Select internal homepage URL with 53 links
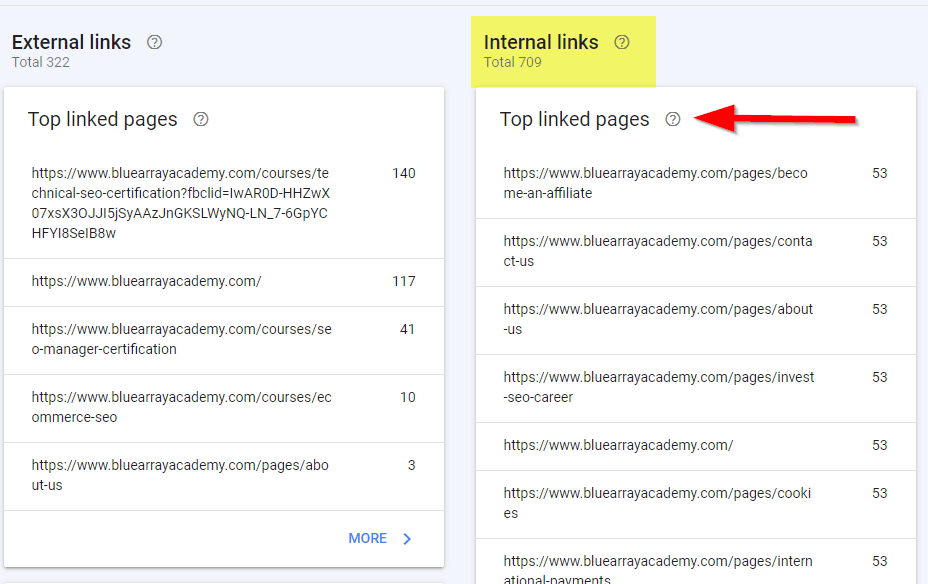The height and width of the screenshot is (584, 928). point(695,446)
